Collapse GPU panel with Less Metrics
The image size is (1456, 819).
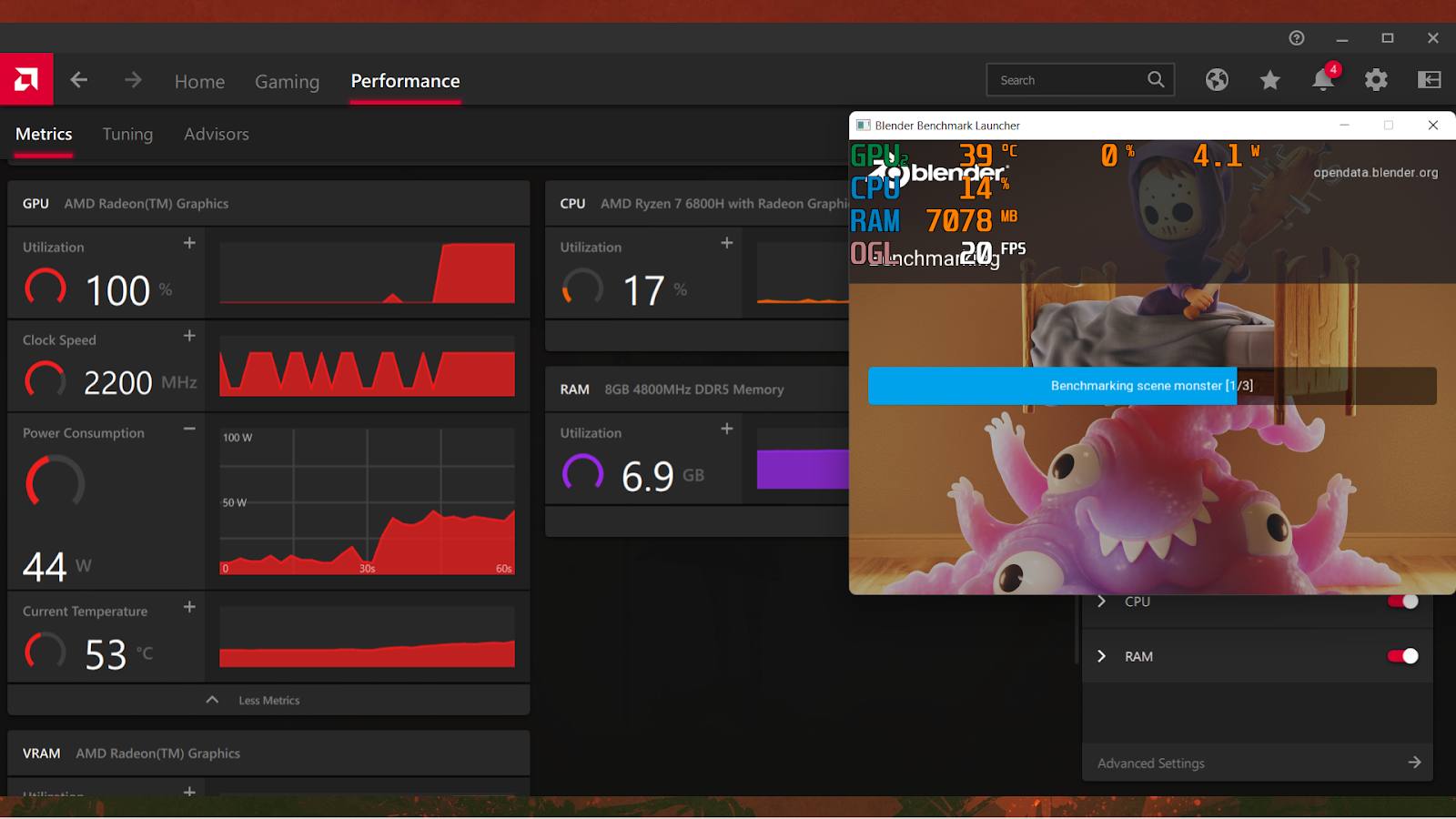tap(268, 700)
